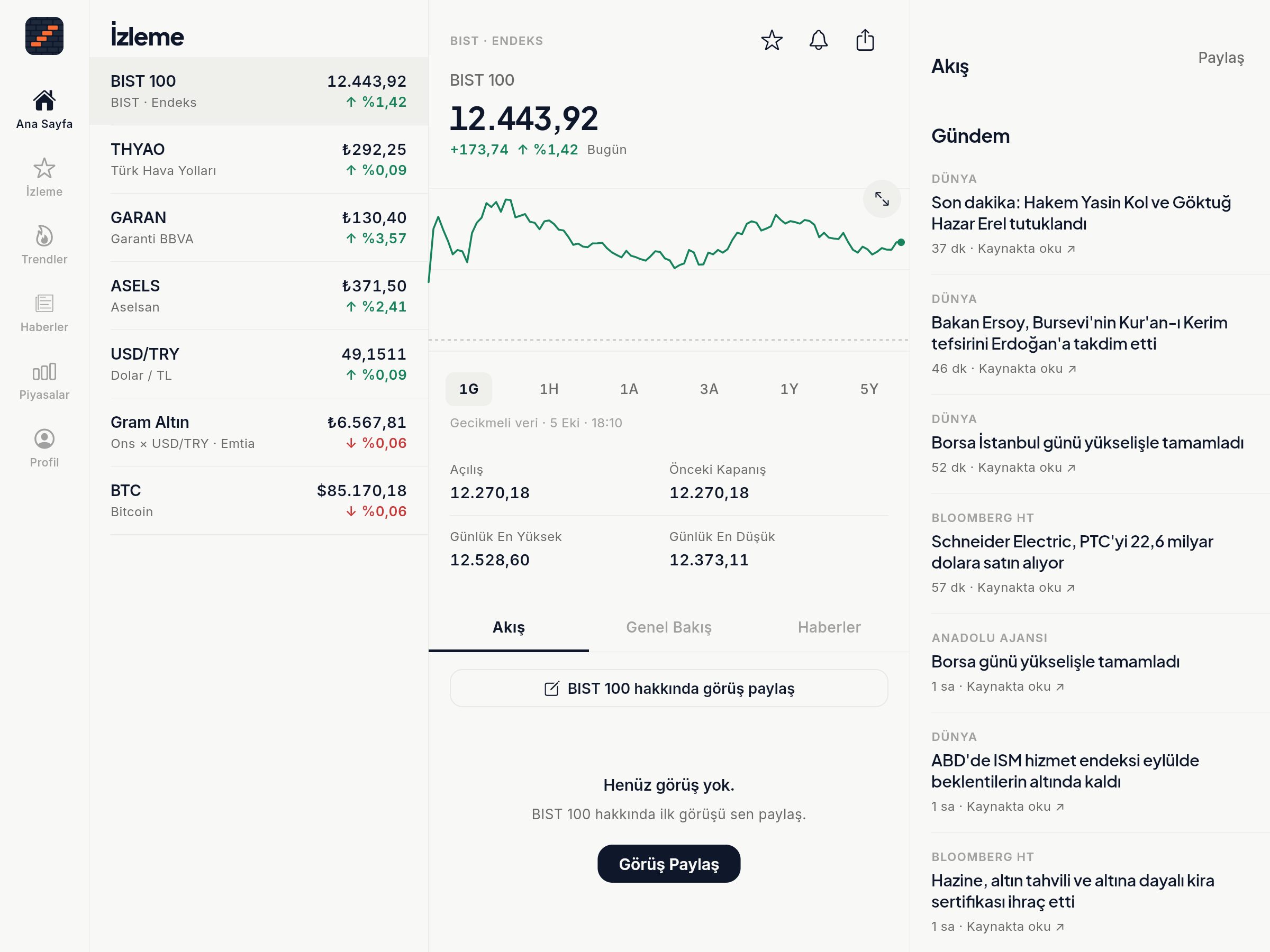The image size is (1270, 952).
Task: Open Kaynakta oku for Hakem Yasin Kol
Action: 1026,249
